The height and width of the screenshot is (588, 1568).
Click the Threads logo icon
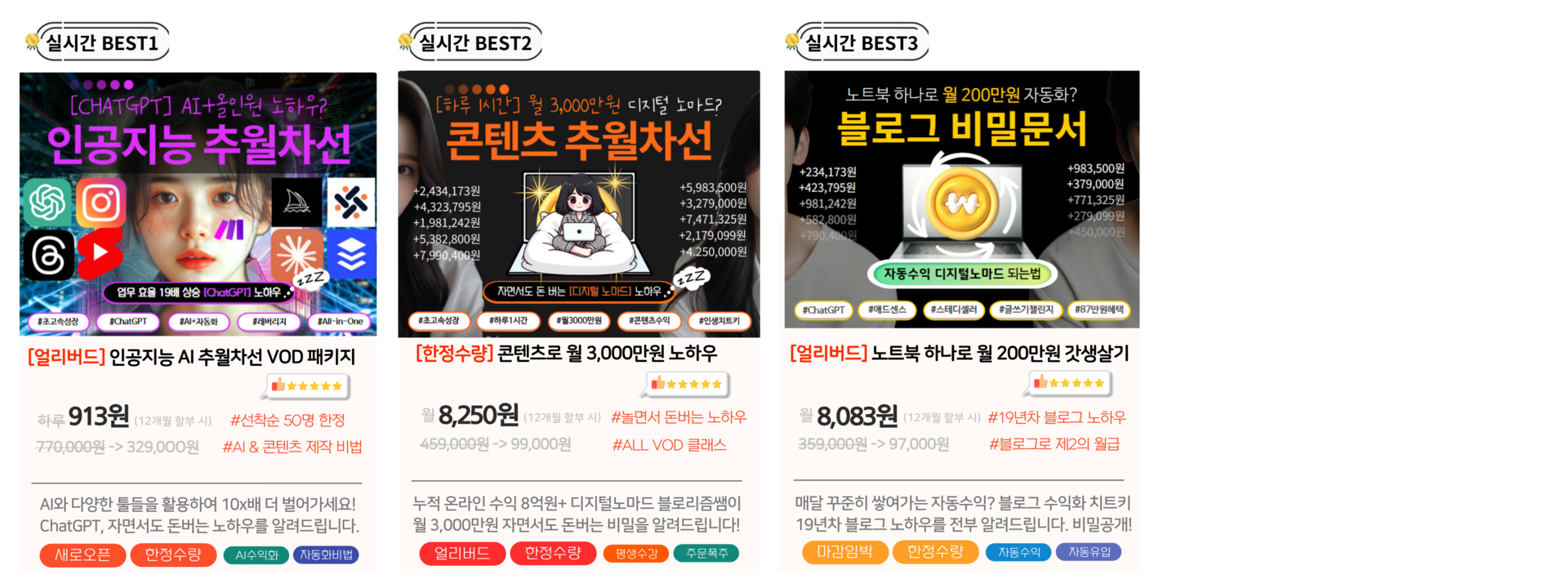click(x=48, y=255)
